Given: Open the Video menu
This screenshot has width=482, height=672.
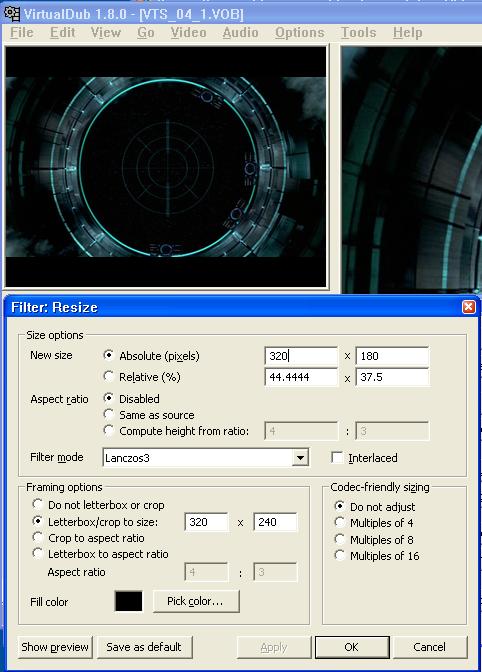Looking at the screenshot, I should 188,33.
